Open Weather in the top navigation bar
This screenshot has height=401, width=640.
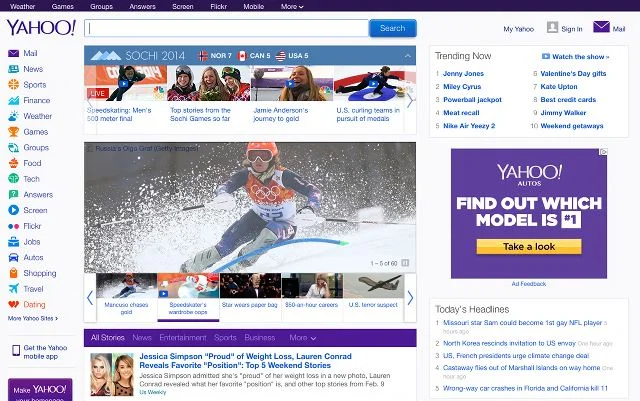point(22,7)
